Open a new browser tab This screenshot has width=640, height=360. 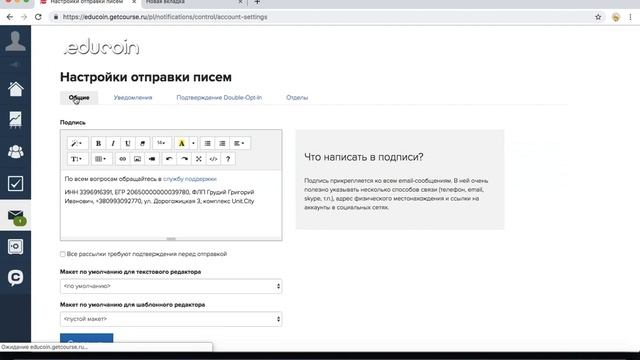[x=257, y=2]
